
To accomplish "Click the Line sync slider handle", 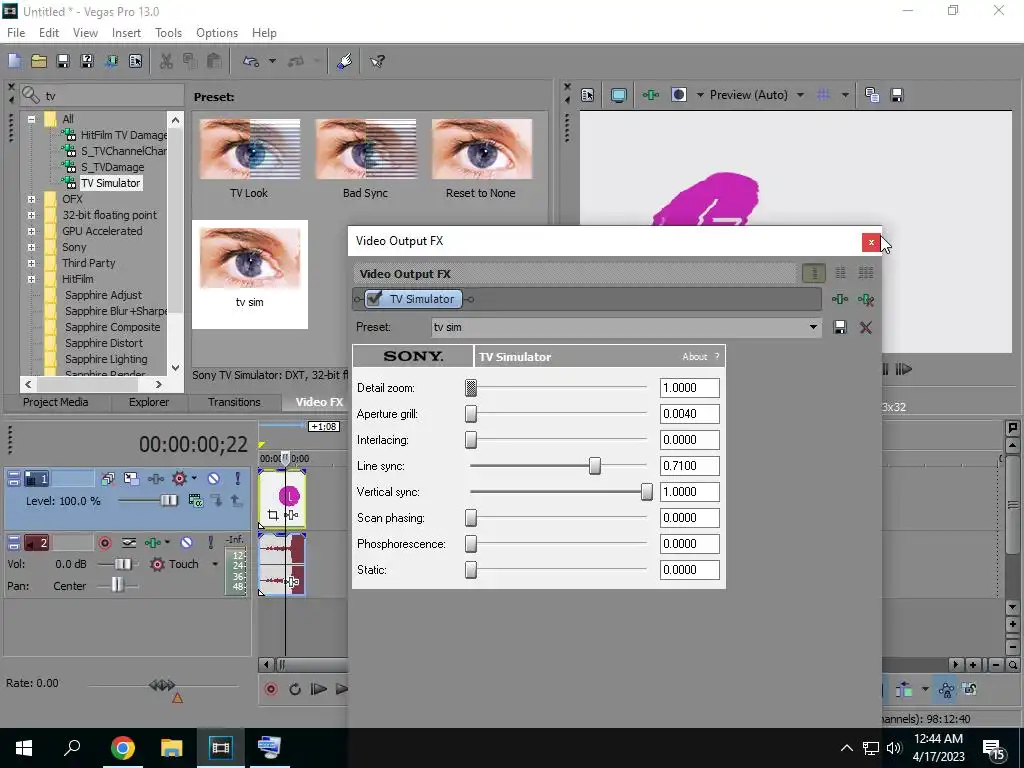I will click(594, 466).
